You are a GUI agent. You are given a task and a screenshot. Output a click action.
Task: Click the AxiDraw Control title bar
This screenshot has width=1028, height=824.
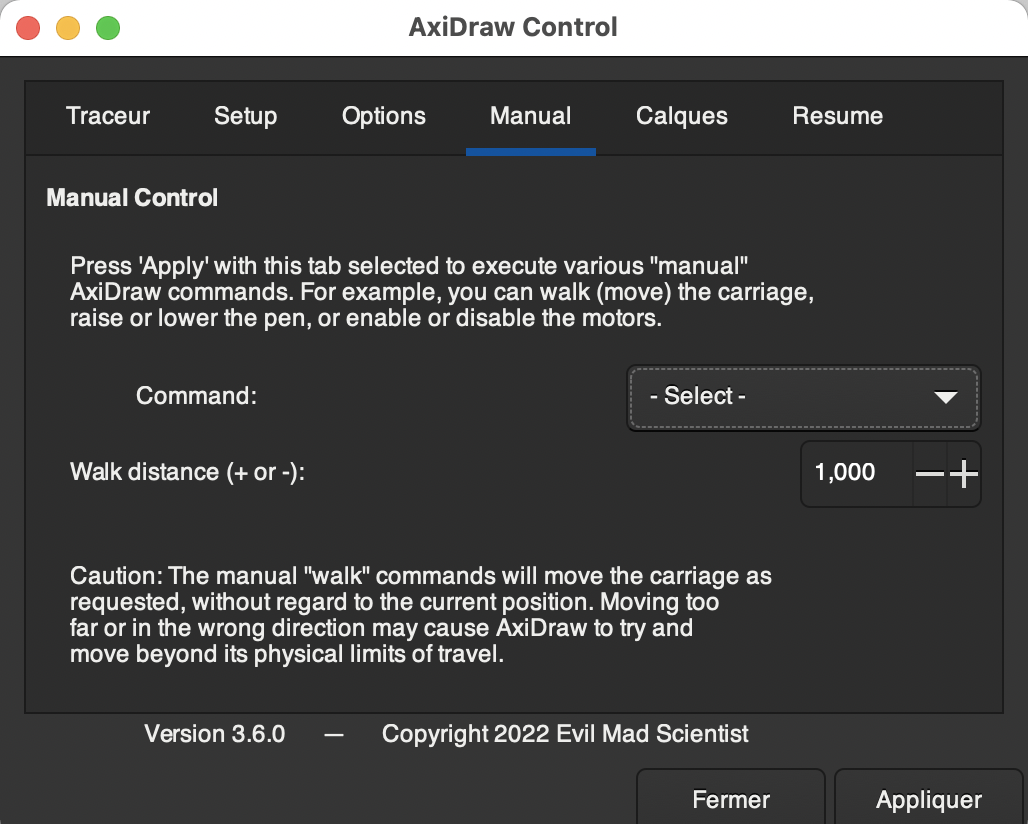coord(513,27)
